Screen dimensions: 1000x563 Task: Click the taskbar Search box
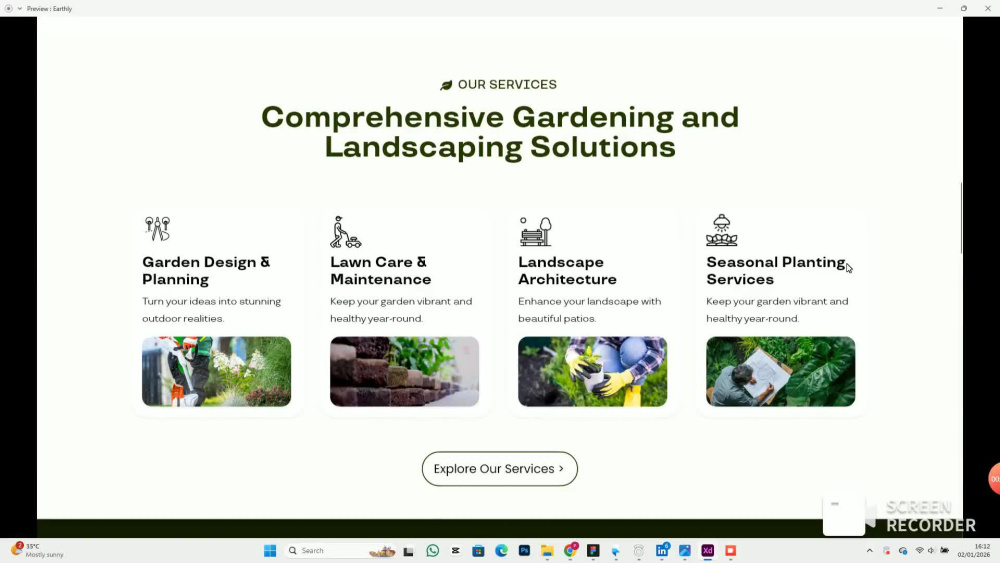click(x=341, y=550)
